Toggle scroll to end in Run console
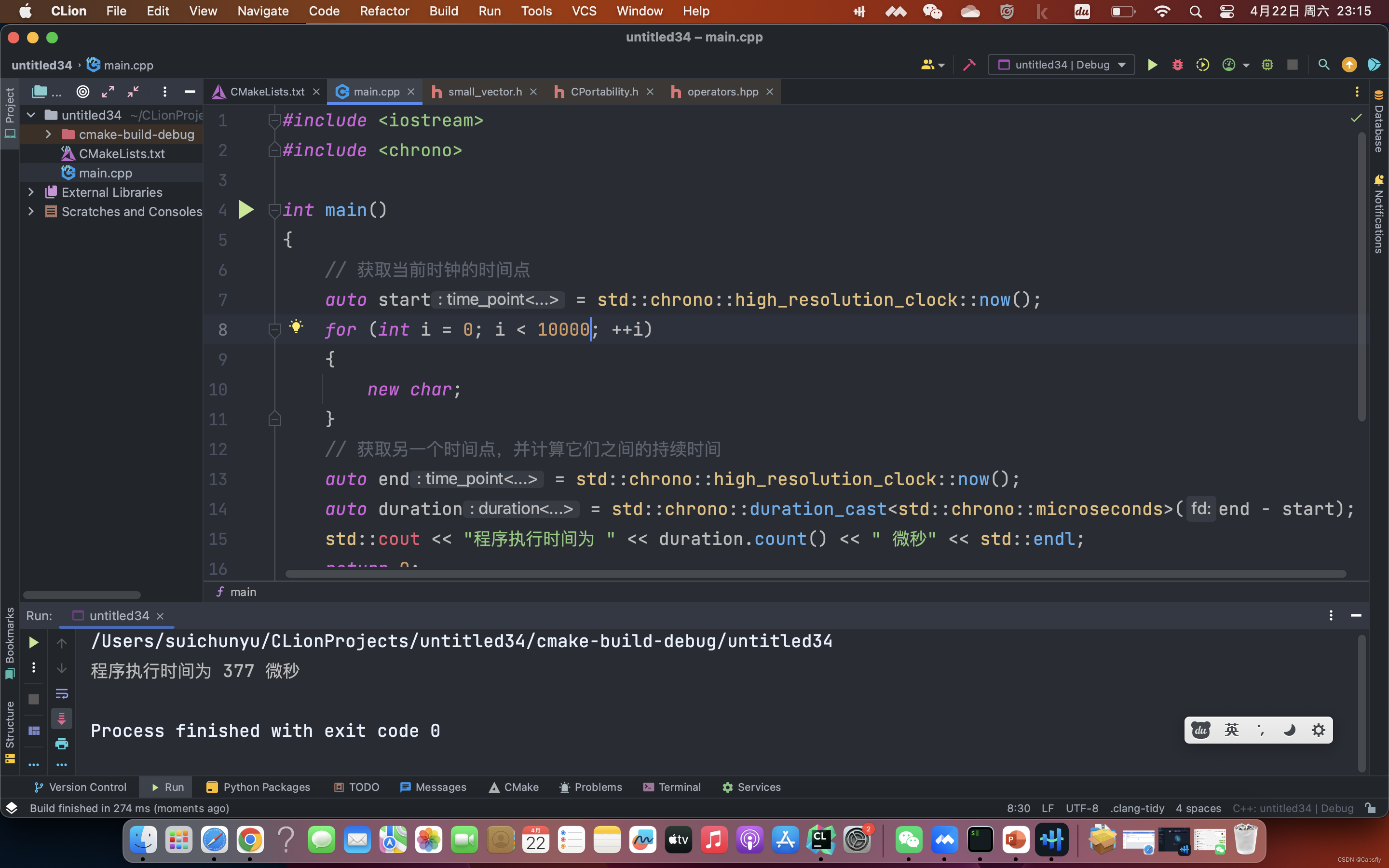The height and width of the screenshot is (868, 1389). 61,719
